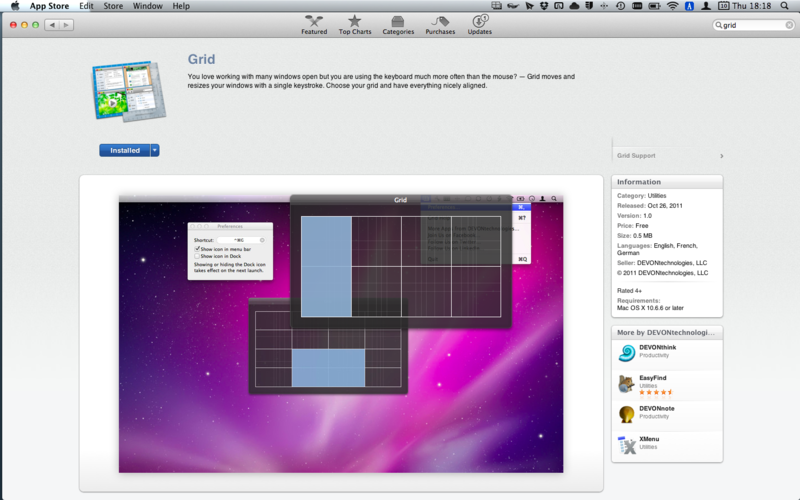
Task: Open DEVONthink app page link
Action: [657, 347]
